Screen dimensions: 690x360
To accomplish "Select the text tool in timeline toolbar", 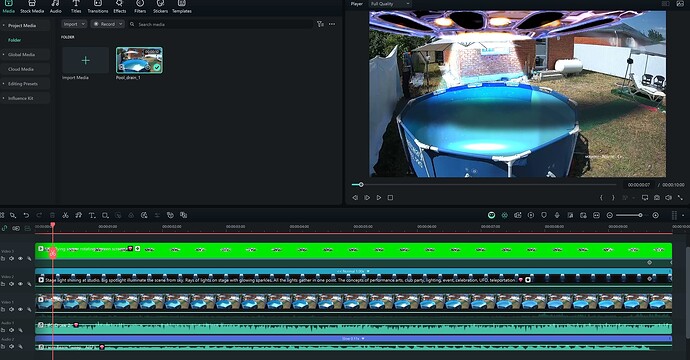I will tap(92, 215).
